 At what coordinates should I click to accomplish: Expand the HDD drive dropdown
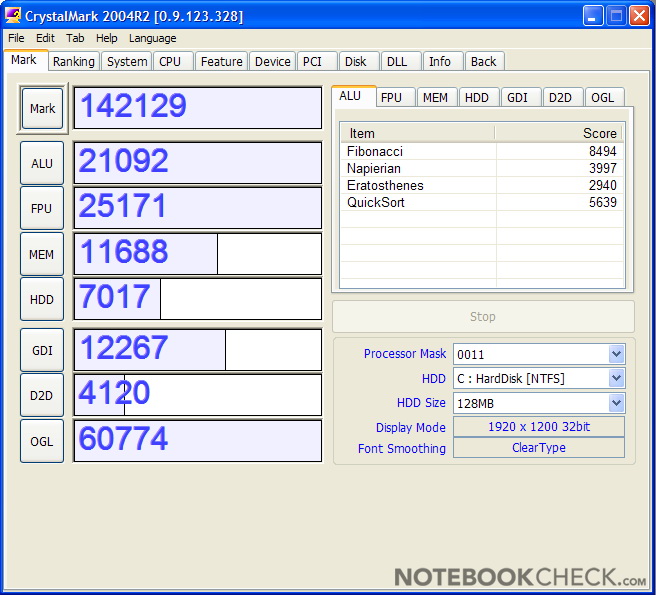pyautogui.click(x=616, y=378)
